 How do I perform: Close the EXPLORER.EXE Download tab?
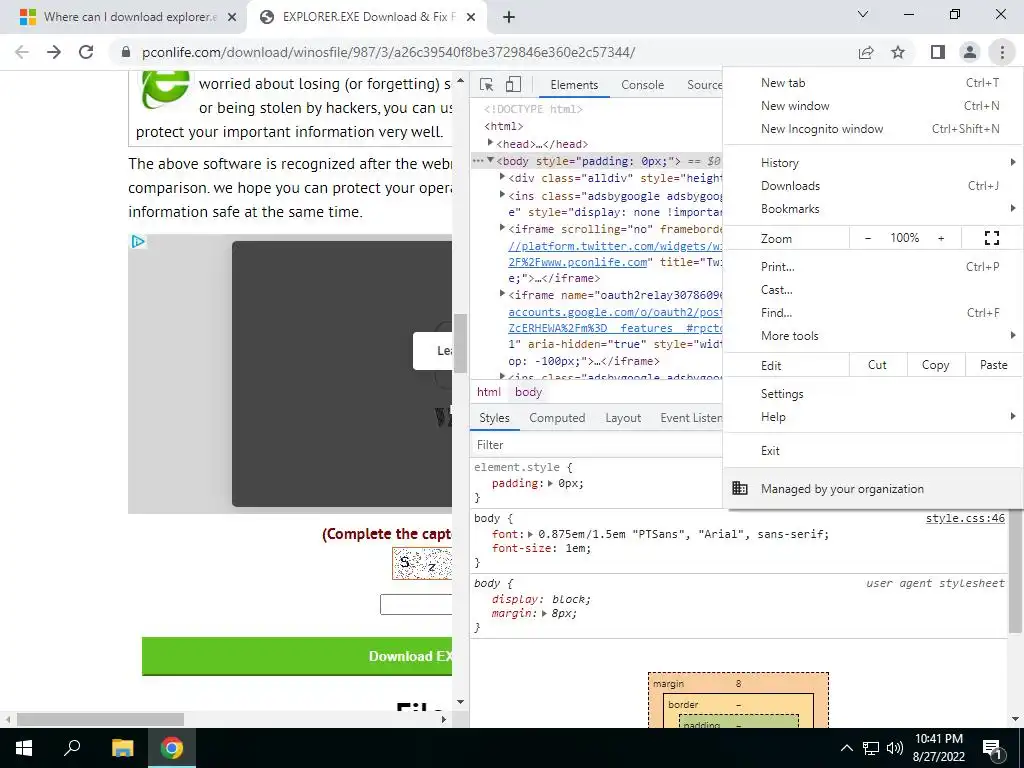[471, 18]
